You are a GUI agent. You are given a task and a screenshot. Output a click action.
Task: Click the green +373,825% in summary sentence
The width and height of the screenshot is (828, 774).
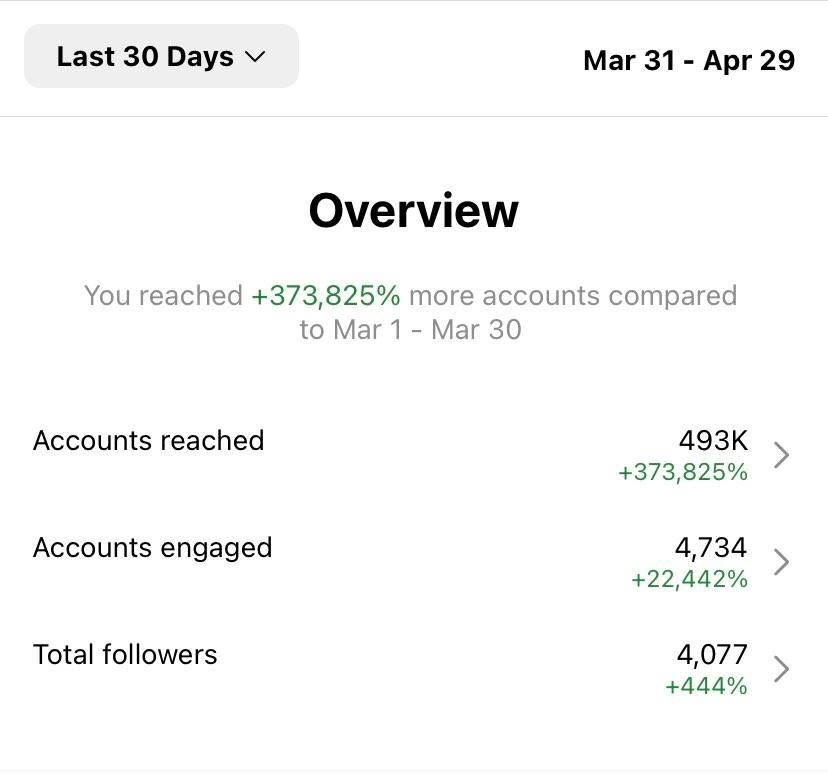click(326, 296)
